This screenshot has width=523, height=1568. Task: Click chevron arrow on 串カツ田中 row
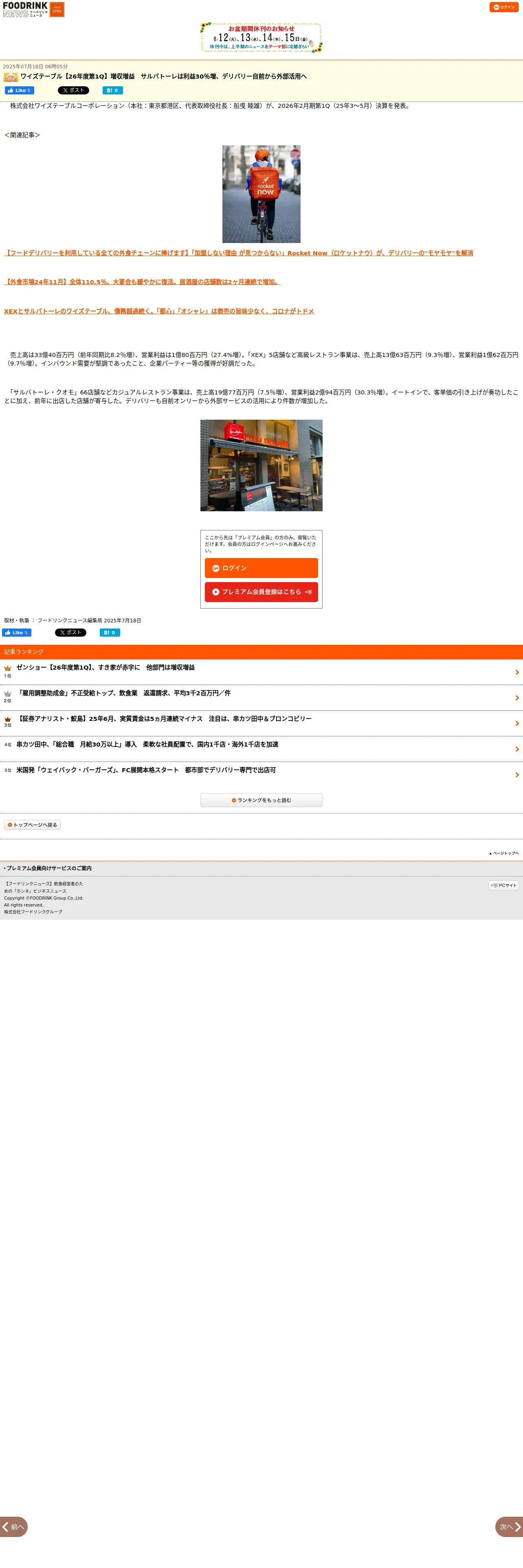click(517, 749)
